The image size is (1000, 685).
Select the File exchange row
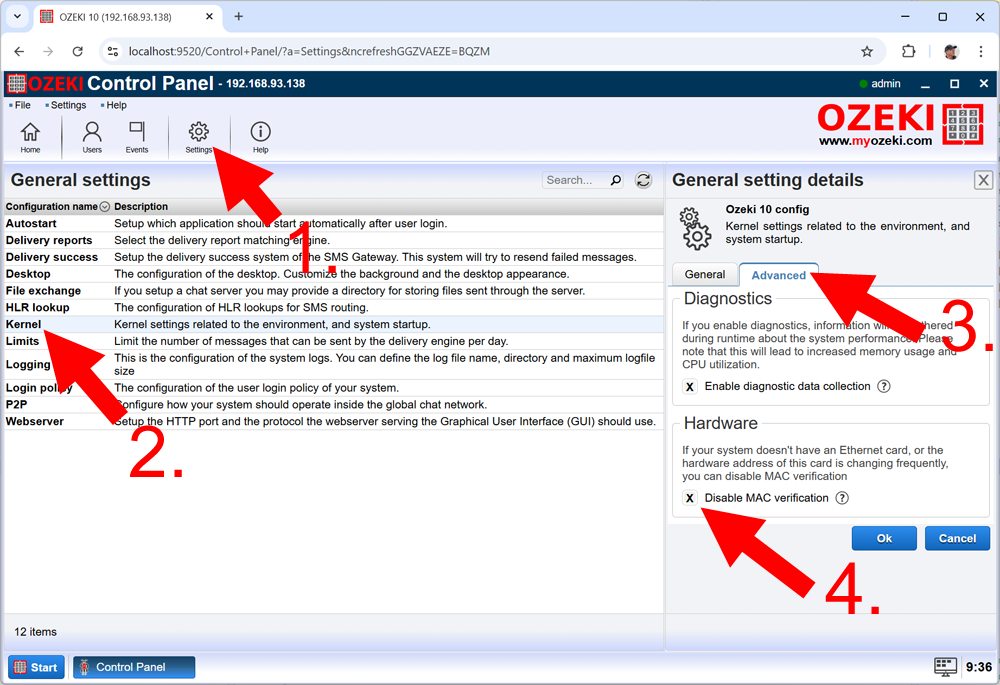pyautogui.click(x=334, y=291)
